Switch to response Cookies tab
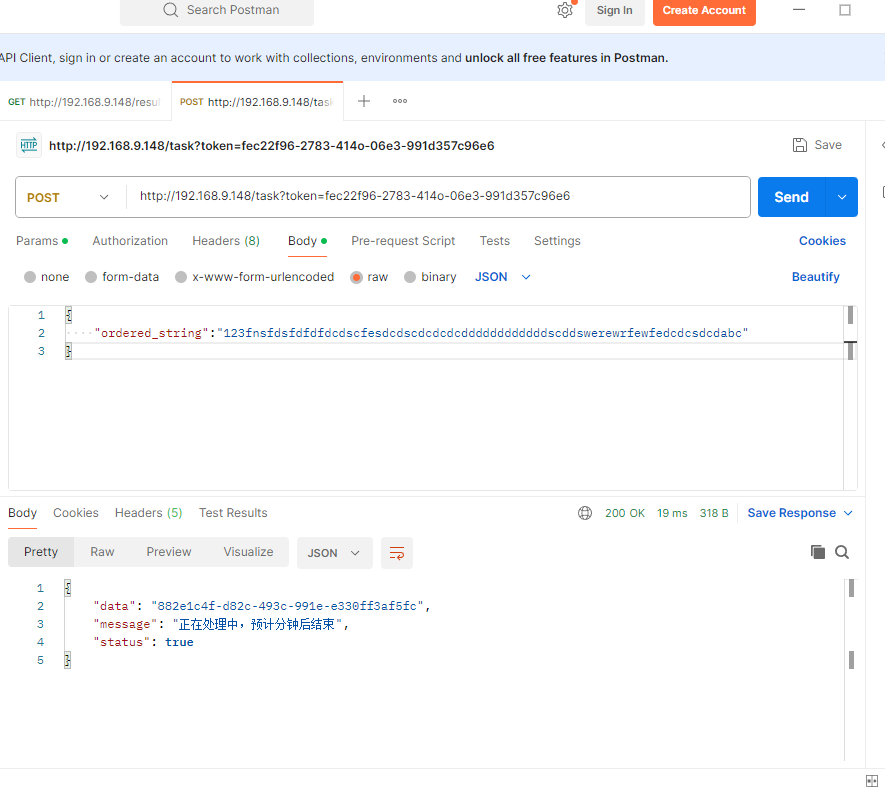885x789 pixels. point(76,512)
